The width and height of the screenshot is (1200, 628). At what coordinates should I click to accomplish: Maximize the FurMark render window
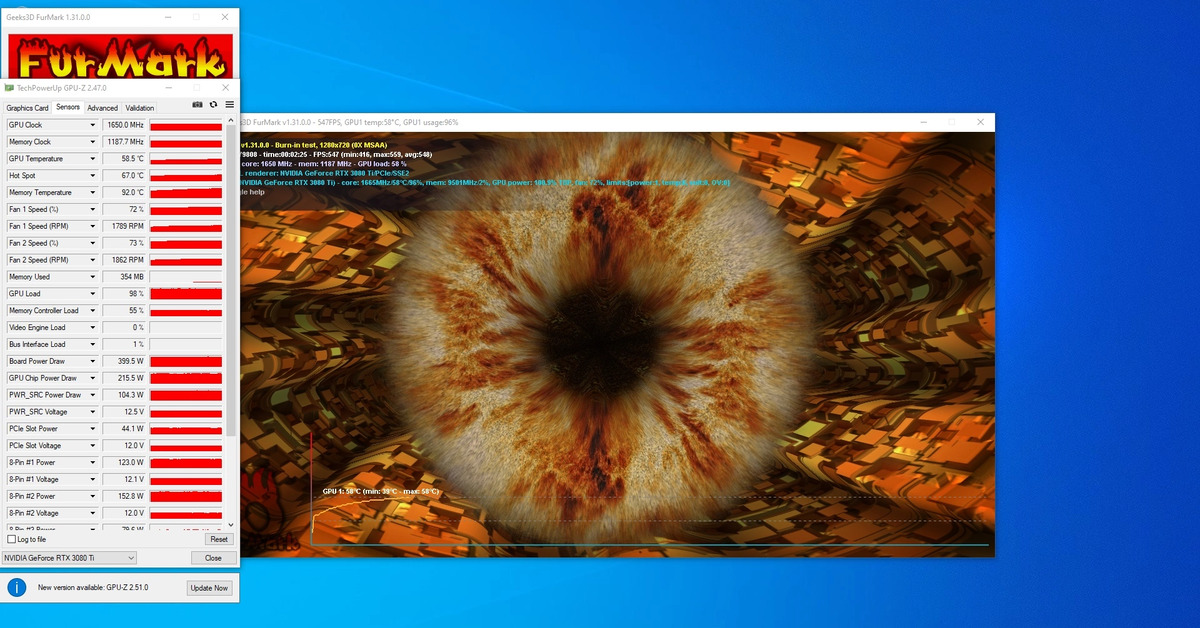pyautogui.click(x=951, y=122)
